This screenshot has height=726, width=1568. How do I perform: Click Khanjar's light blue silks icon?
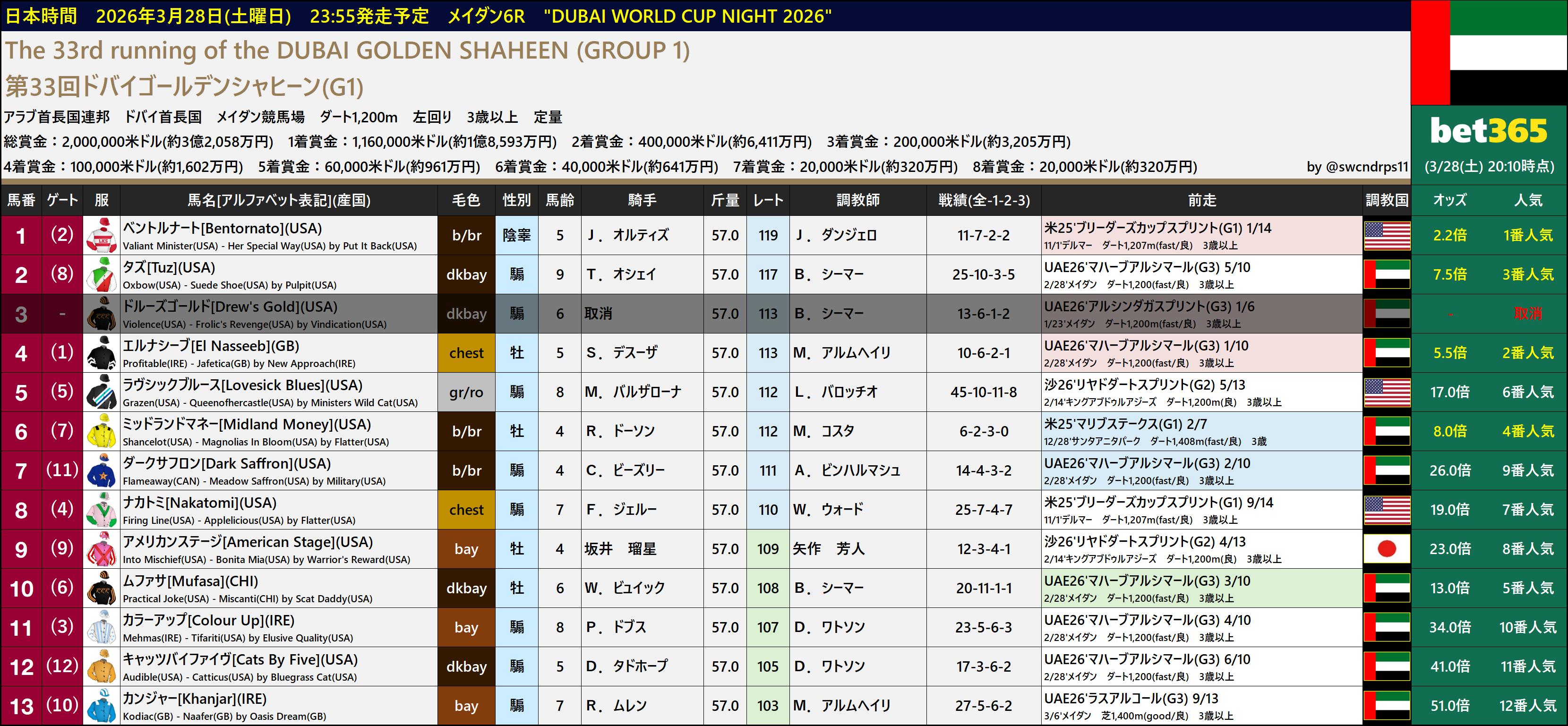pyautogui.click(x=102, y=706)
